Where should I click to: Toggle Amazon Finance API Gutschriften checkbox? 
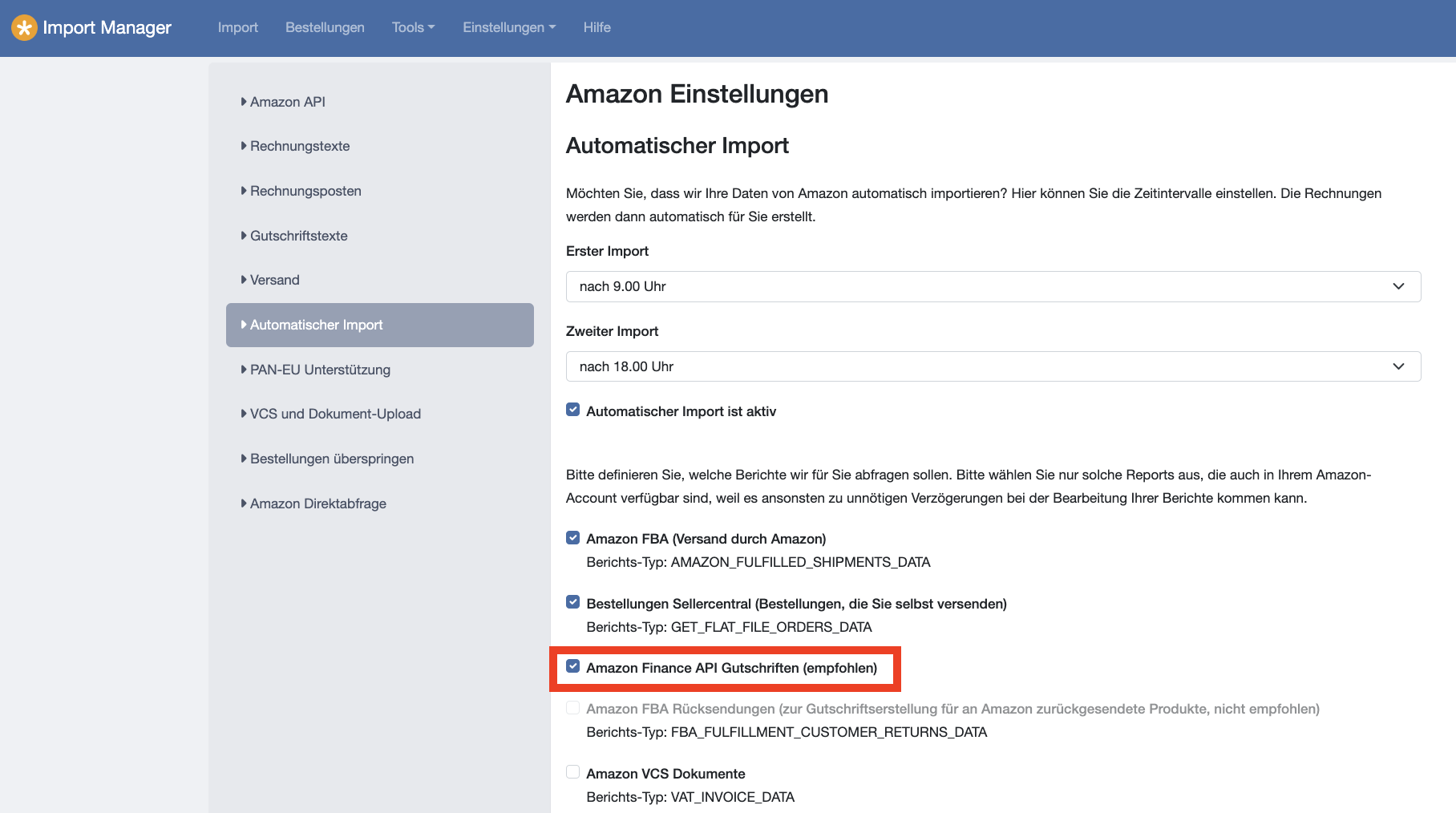tap(573, 666)
